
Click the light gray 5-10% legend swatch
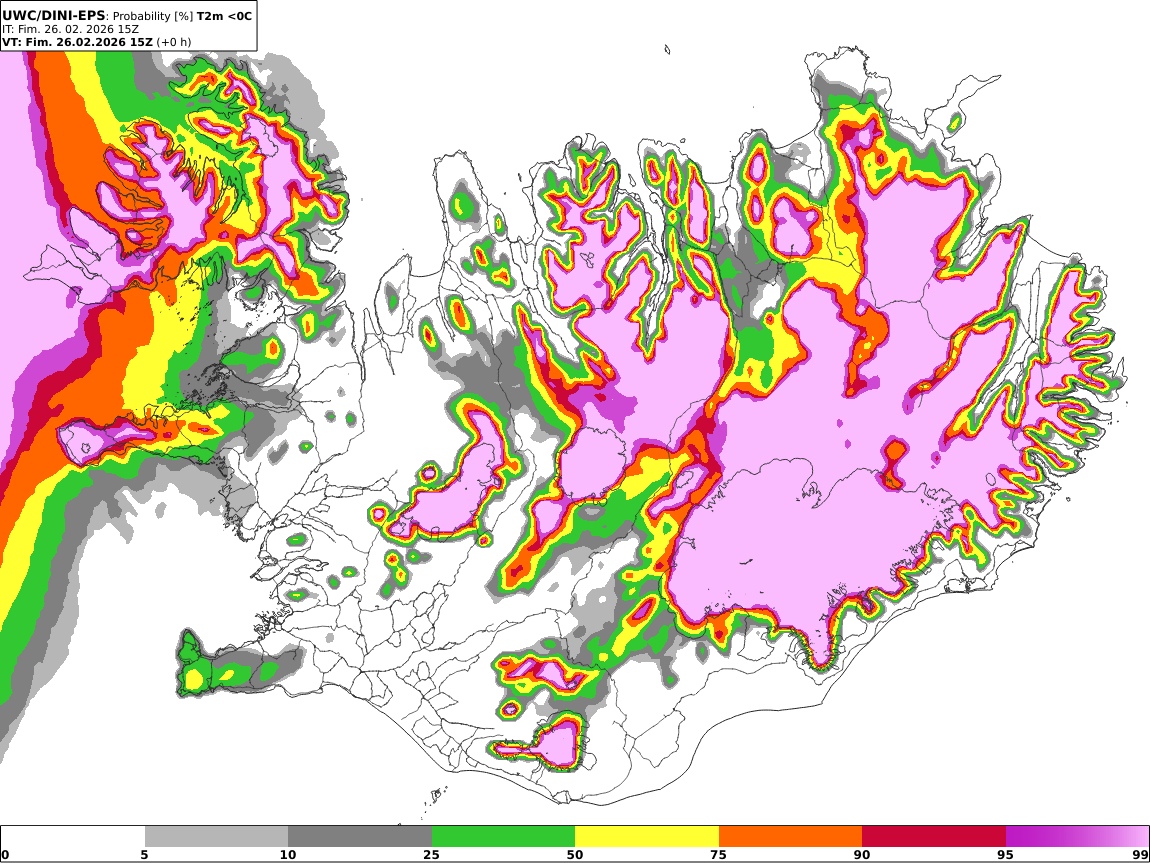click(216, 836)
